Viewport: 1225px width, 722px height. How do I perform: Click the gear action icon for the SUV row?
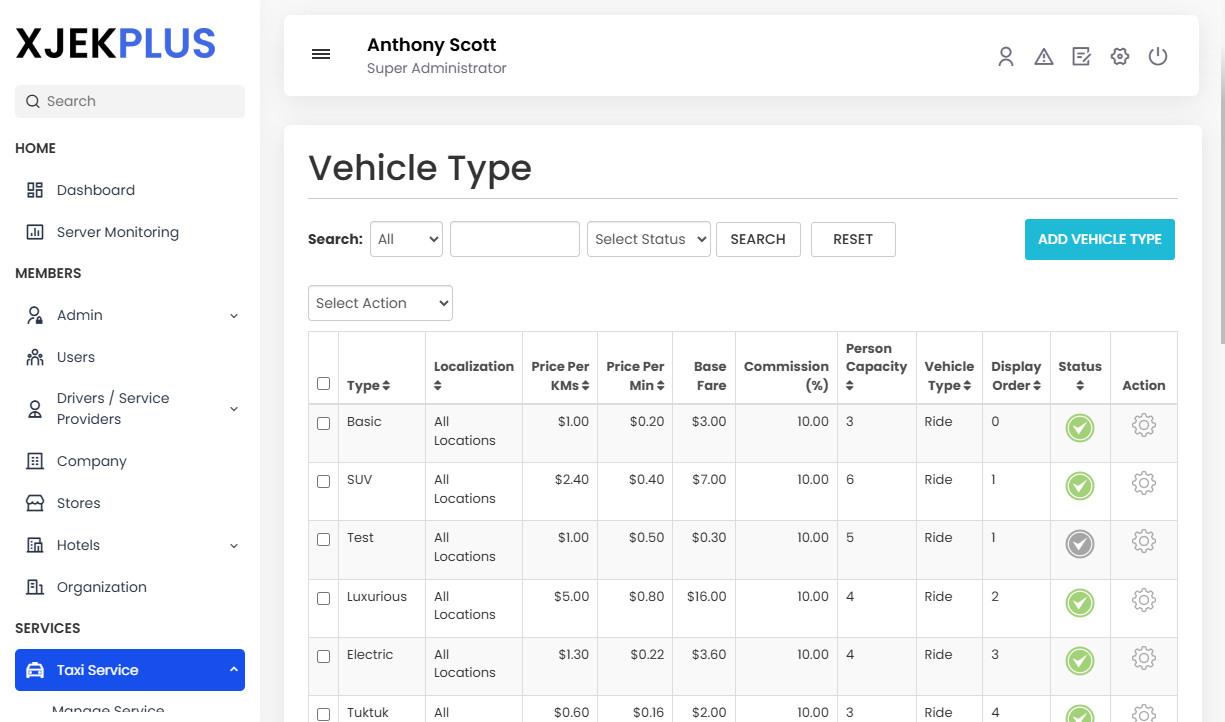1143,483
